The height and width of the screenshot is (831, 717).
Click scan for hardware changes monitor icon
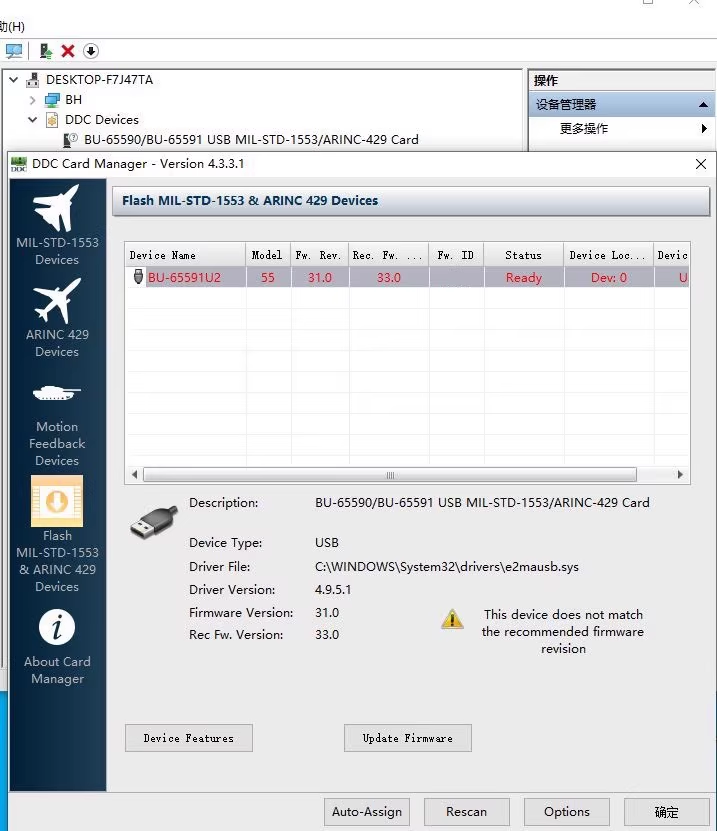(14, 51)
